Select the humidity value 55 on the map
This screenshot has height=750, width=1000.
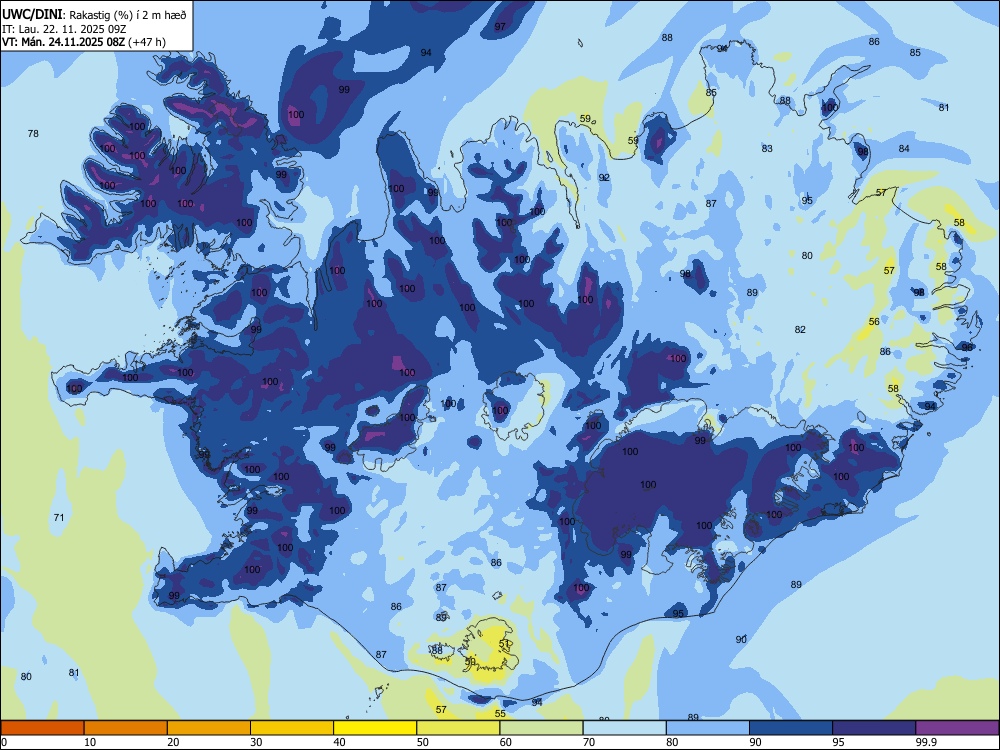point(500,714)
